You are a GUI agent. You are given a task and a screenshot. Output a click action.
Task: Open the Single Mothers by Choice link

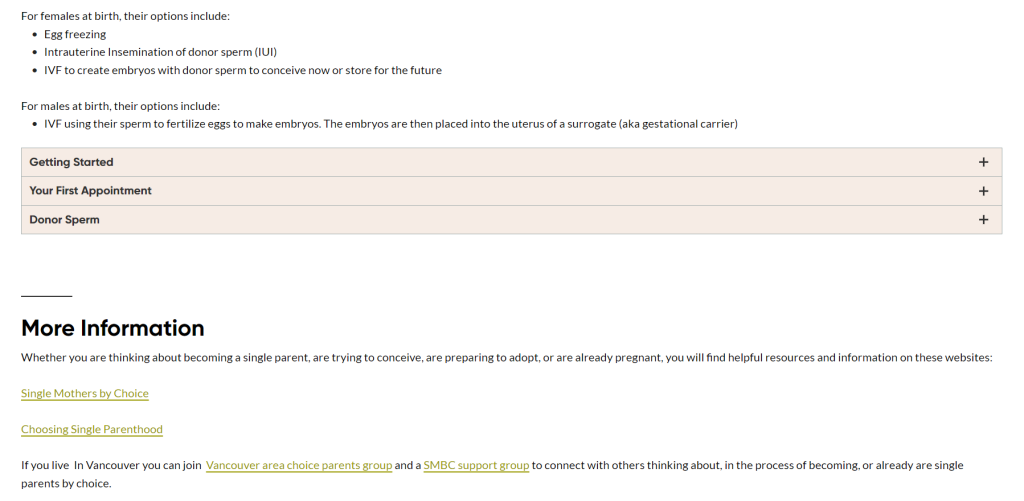[85, 394]
